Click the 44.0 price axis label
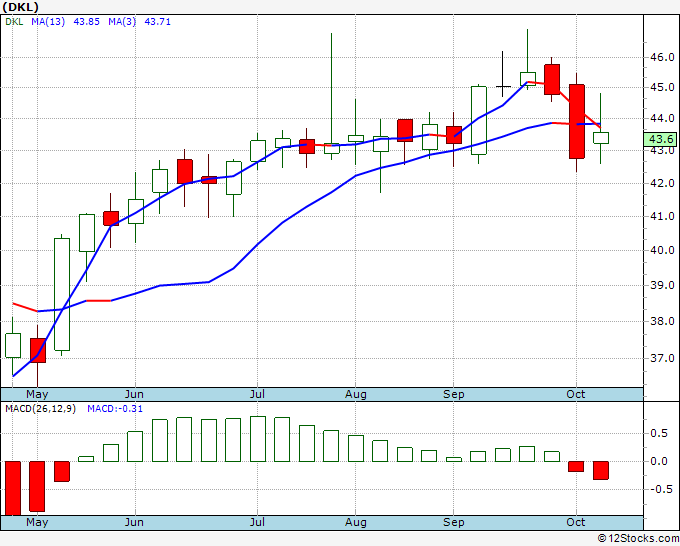This screenshot has width=680, height=546. (x=662, y=118)
